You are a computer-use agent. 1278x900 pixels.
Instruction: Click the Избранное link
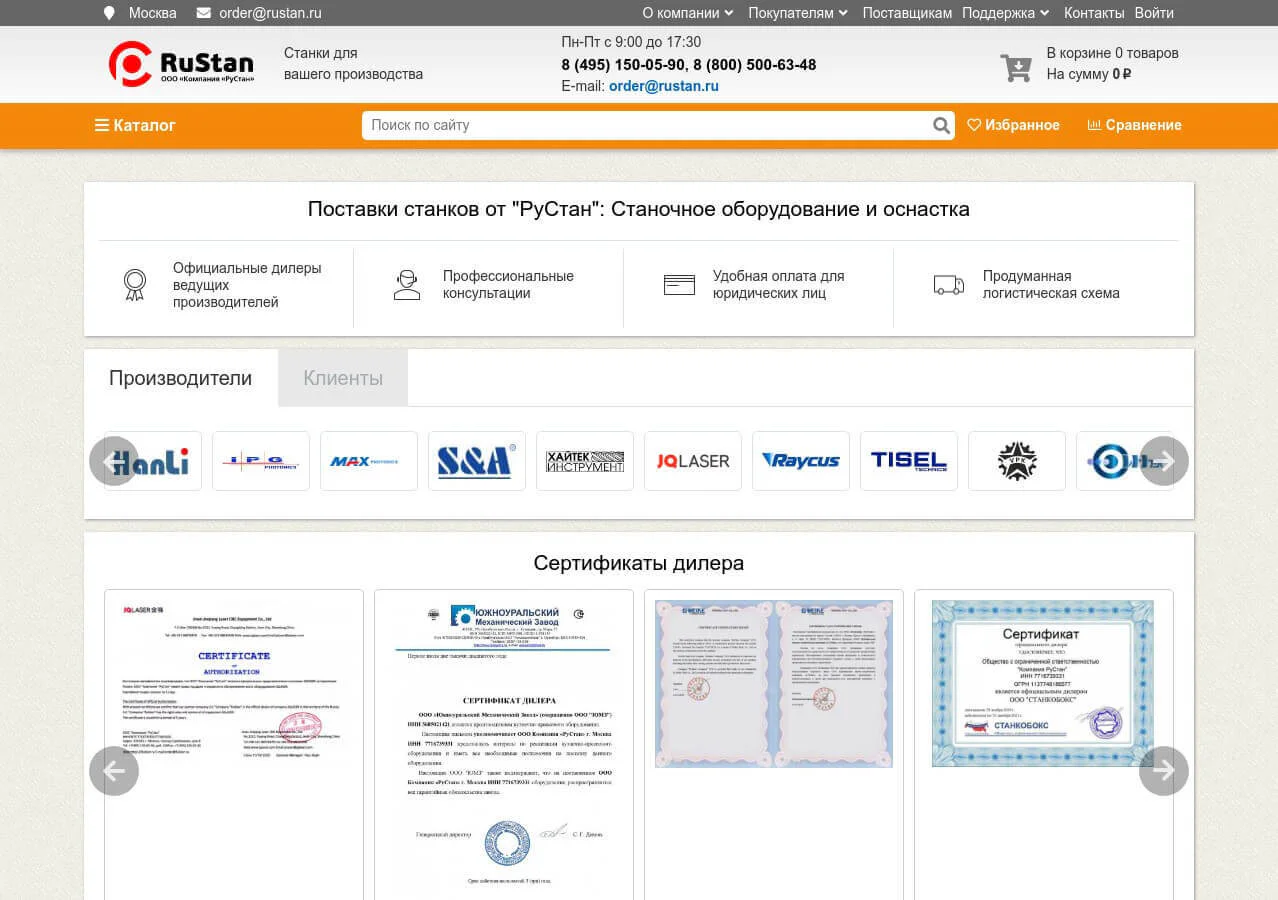pos(1013,125)
